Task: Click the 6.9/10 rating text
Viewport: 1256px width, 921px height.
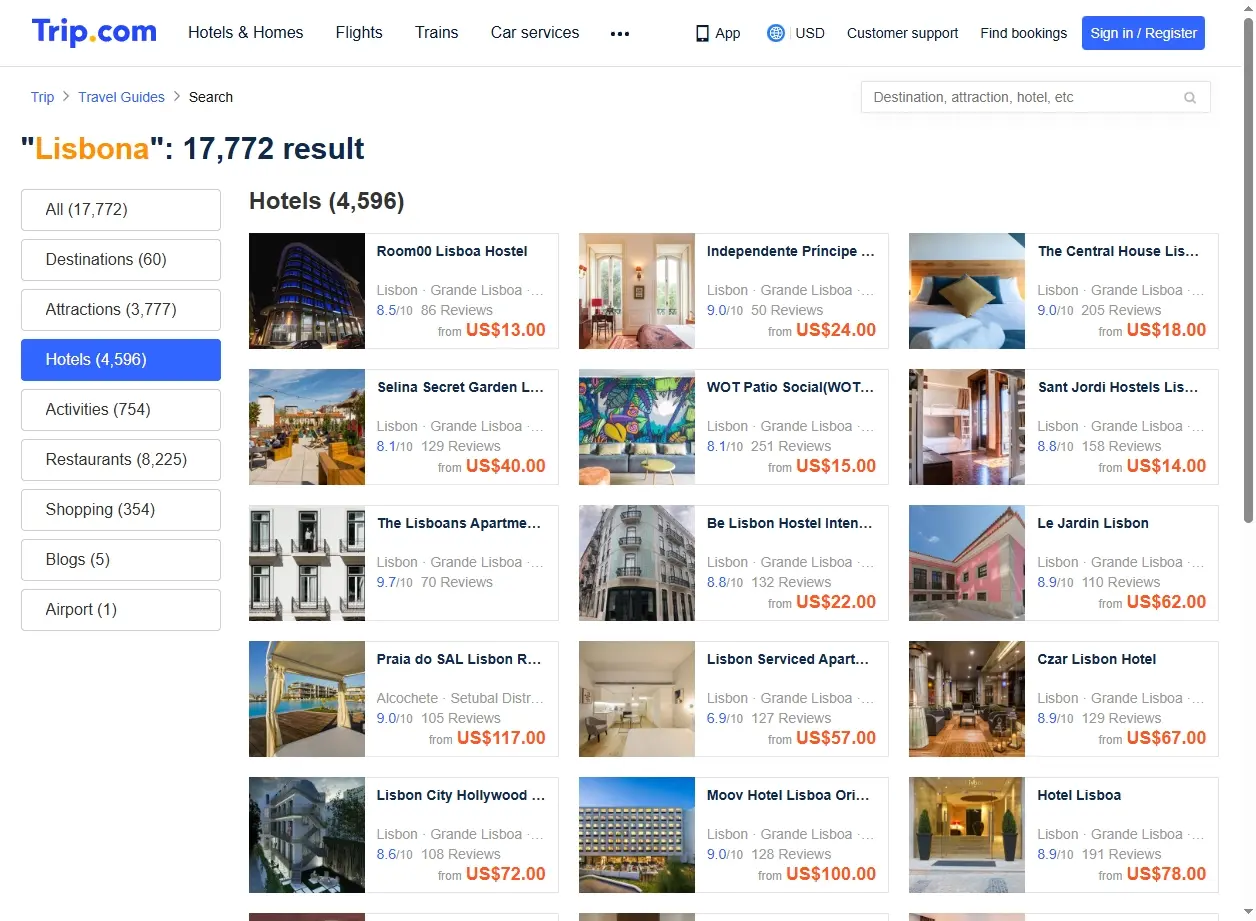Action: (724, 718)
